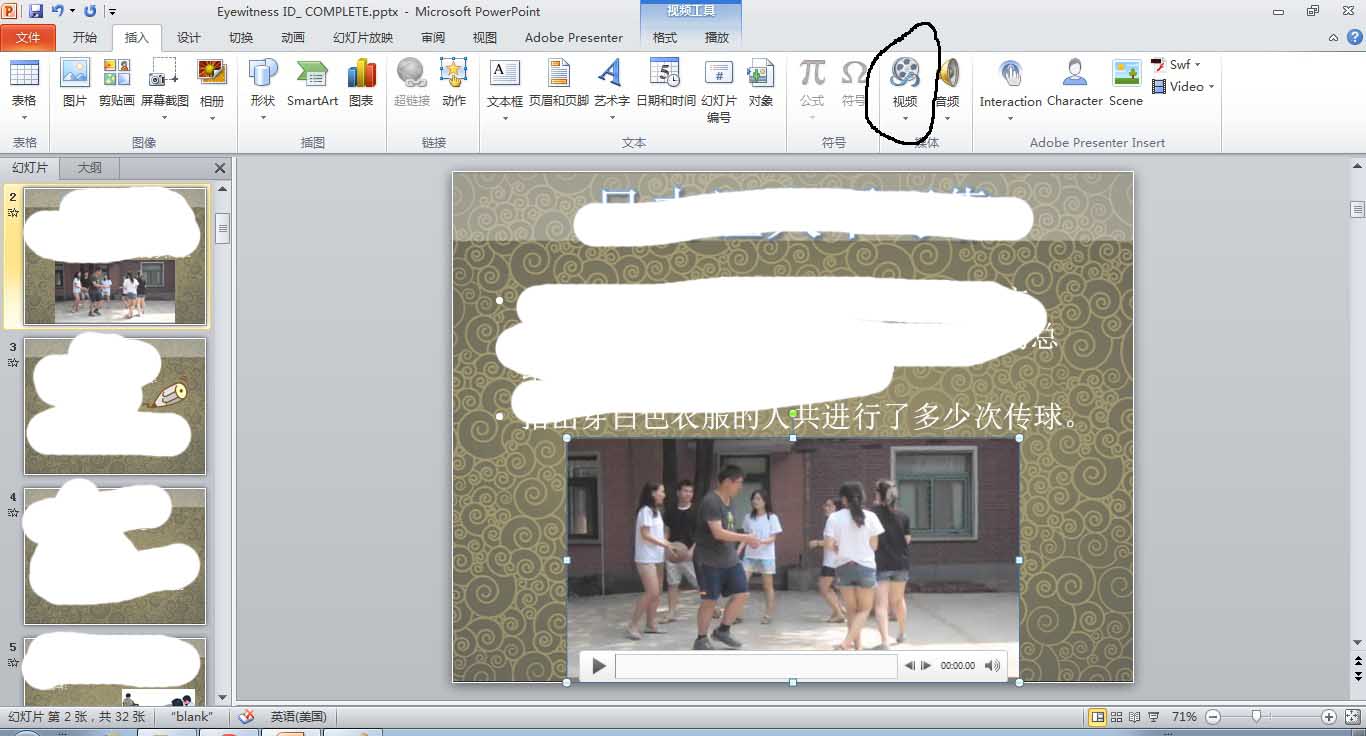
Task: Switch to the Transitions (切换) tab
Action: coord(241,38)
